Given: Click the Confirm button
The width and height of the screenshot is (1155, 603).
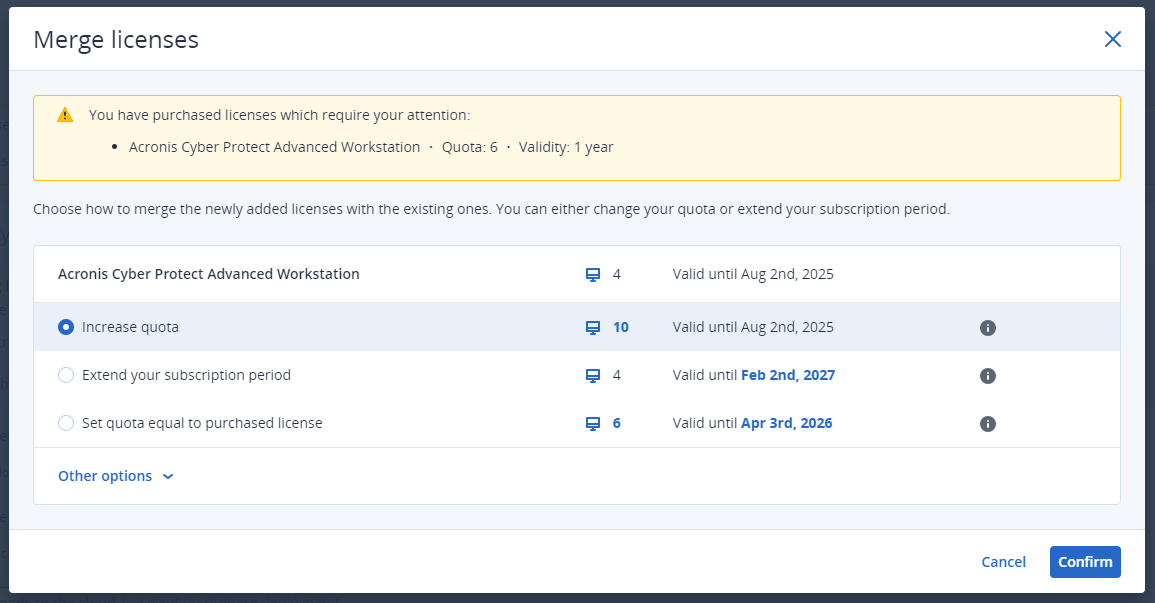Looking at the screenshot, I should (1085, 561).
